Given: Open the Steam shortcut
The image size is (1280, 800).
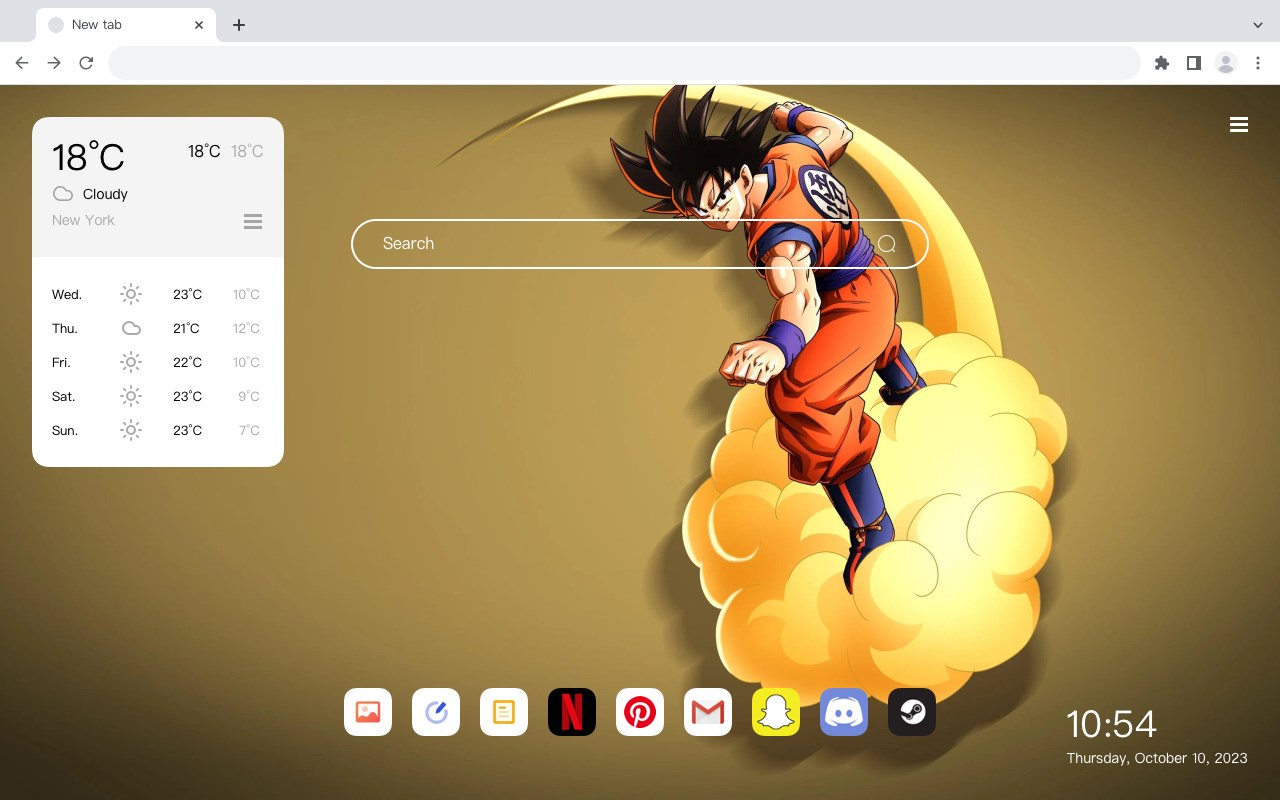Looking at the screenshot, I should 912,712.
